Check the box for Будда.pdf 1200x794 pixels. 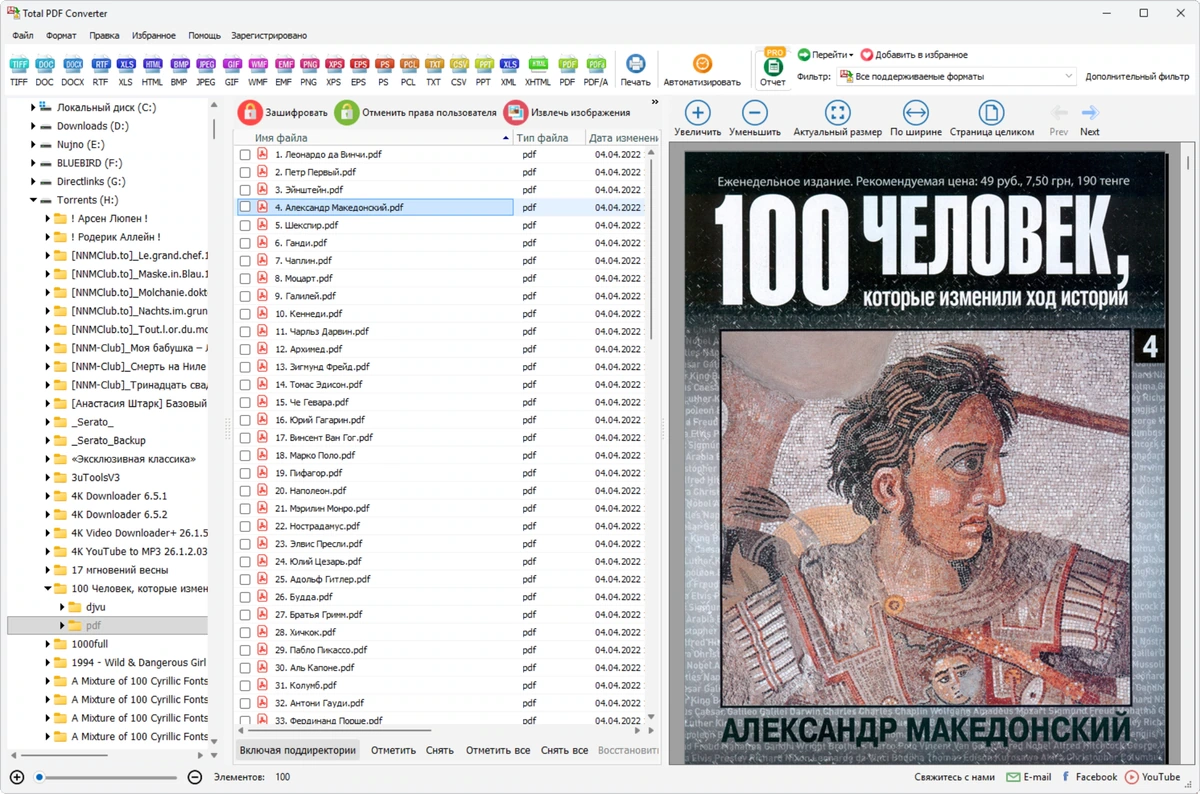[245, 597]
